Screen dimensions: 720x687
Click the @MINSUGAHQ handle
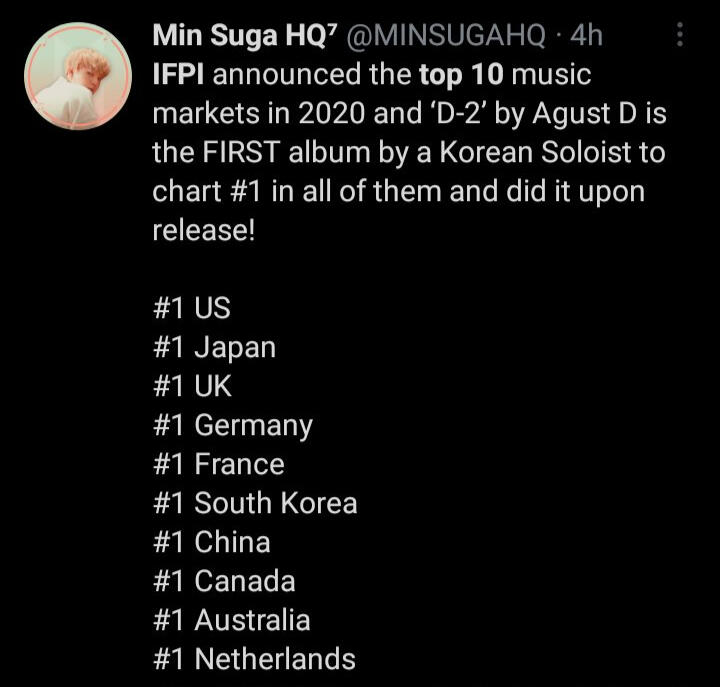445,36
